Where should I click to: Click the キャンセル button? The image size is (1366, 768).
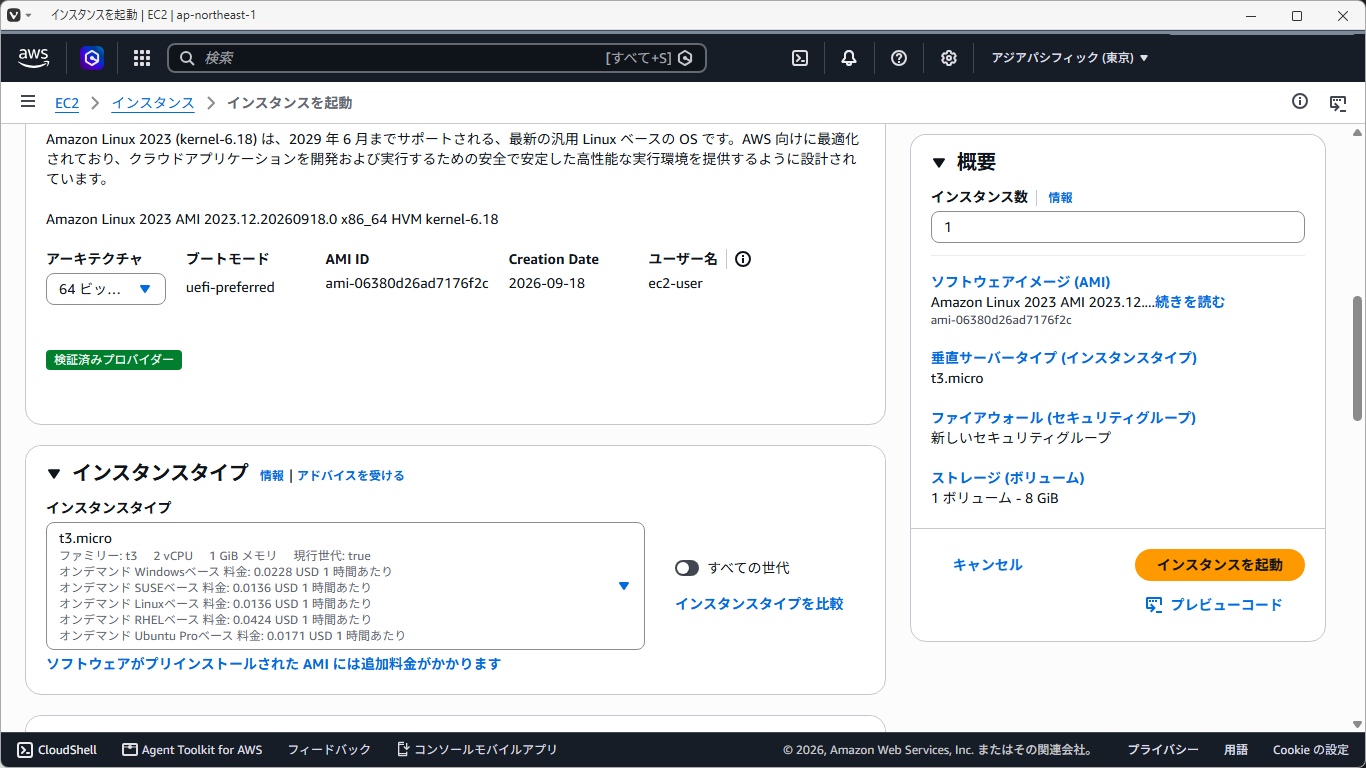[988, 565]
